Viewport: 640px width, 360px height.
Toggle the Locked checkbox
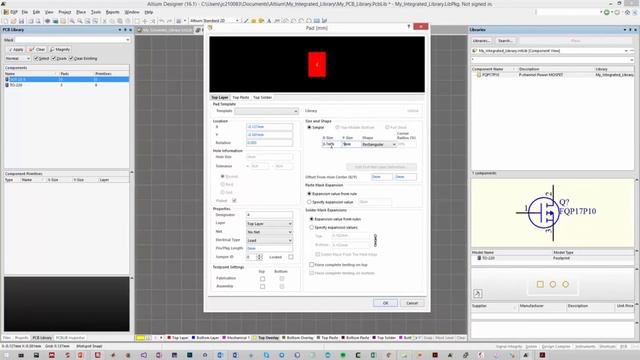click(x=291, y=257)
